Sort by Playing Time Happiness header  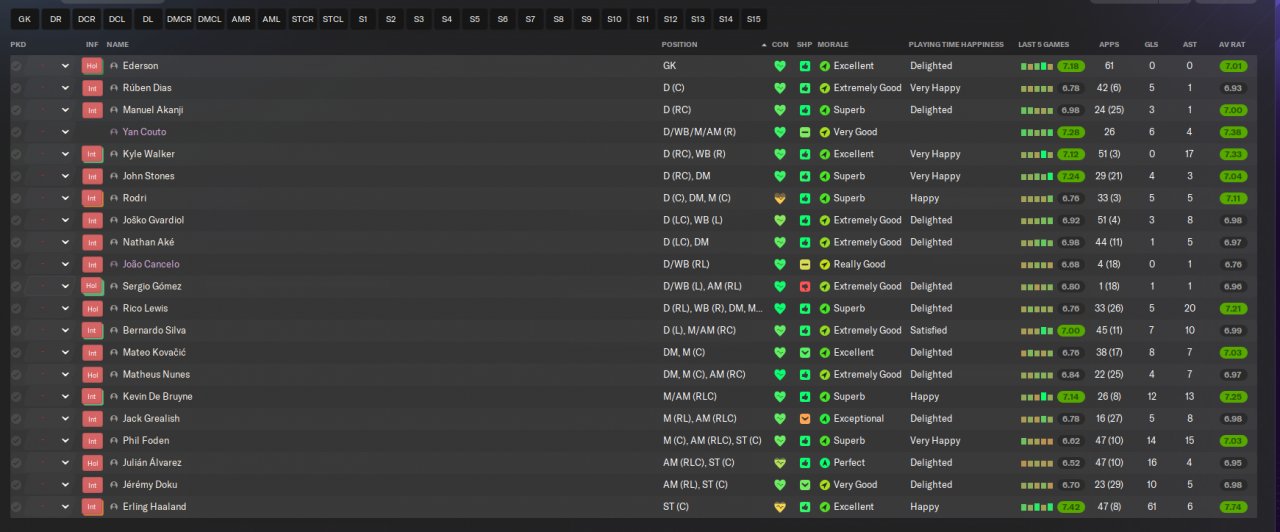coord(955,45)
